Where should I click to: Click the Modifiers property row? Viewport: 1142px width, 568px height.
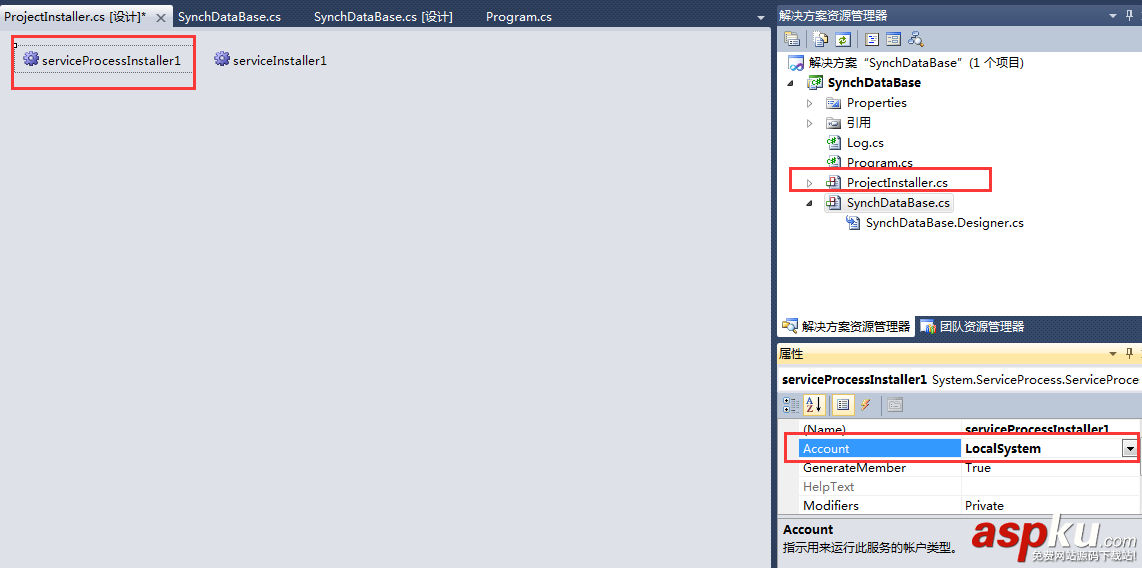[969, 505]
